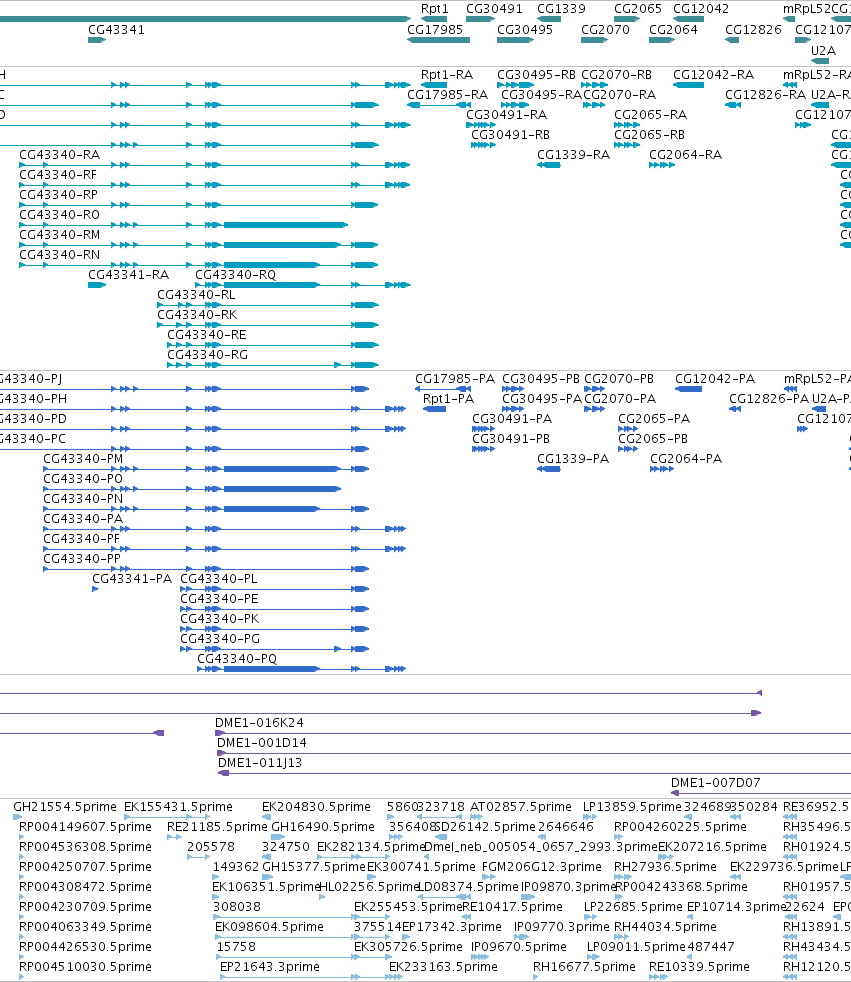
Task: Click the CG43341-PA protein label
Action: tap(132, 579)
